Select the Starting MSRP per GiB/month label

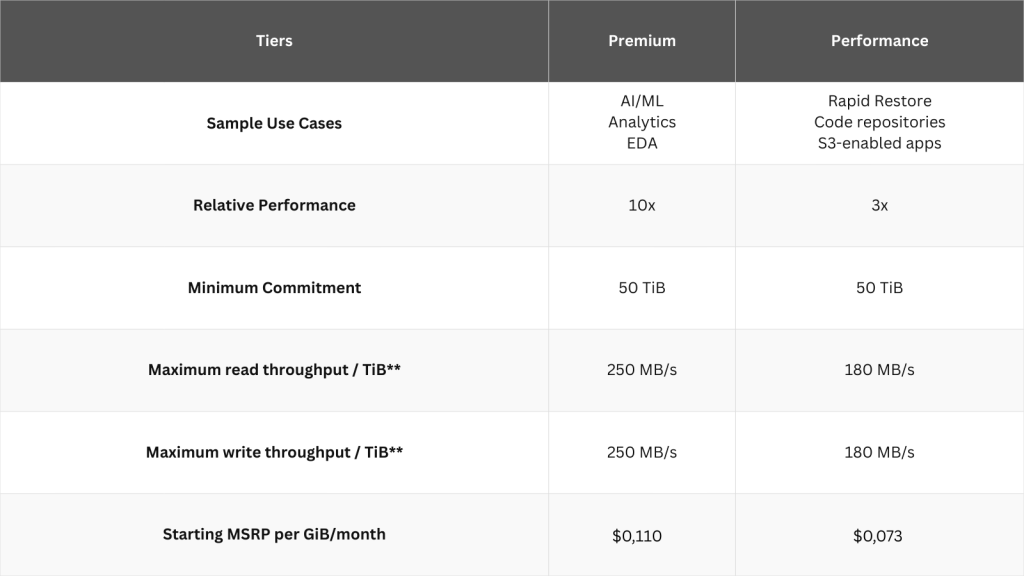click(x=274, y=534)
